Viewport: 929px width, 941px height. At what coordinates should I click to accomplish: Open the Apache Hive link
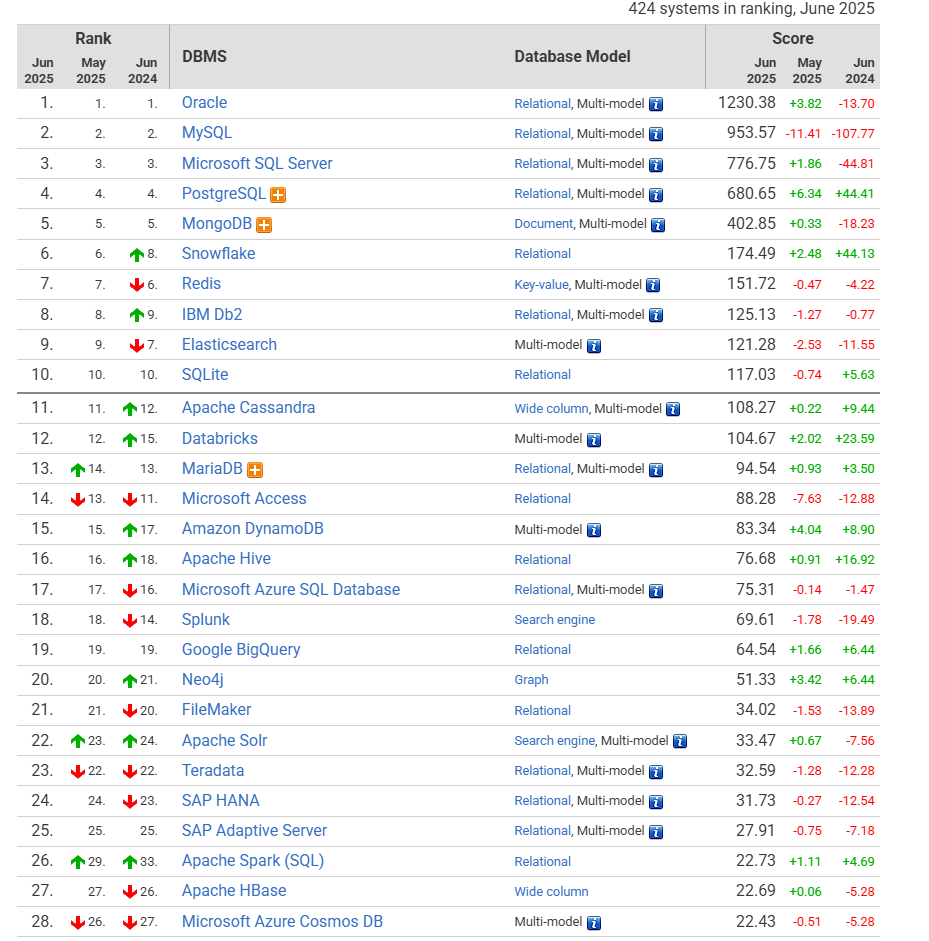226,559
